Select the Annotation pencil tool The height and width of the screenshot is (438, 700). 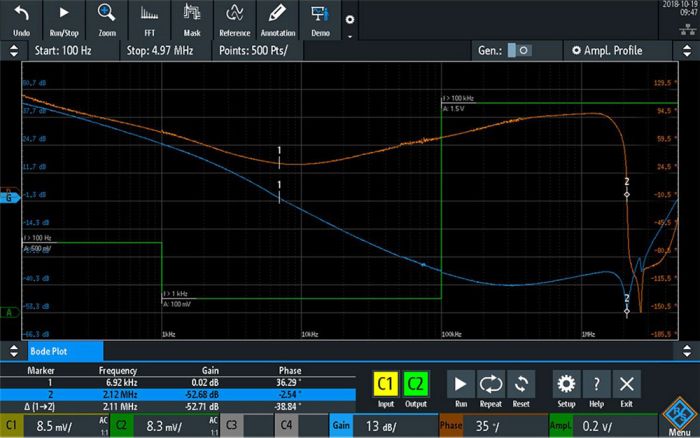(278, 19)
